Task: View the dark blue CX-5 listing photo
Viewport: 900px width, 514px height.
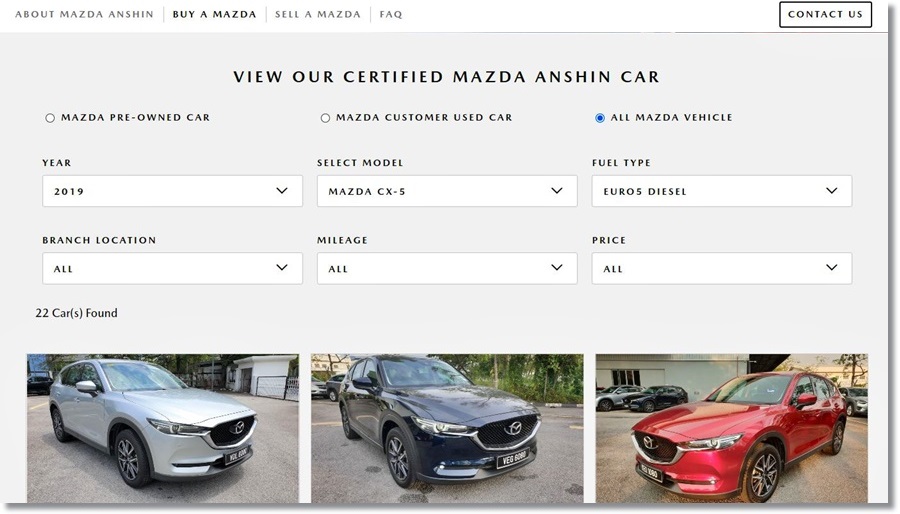Action: (x=447, y=428)
